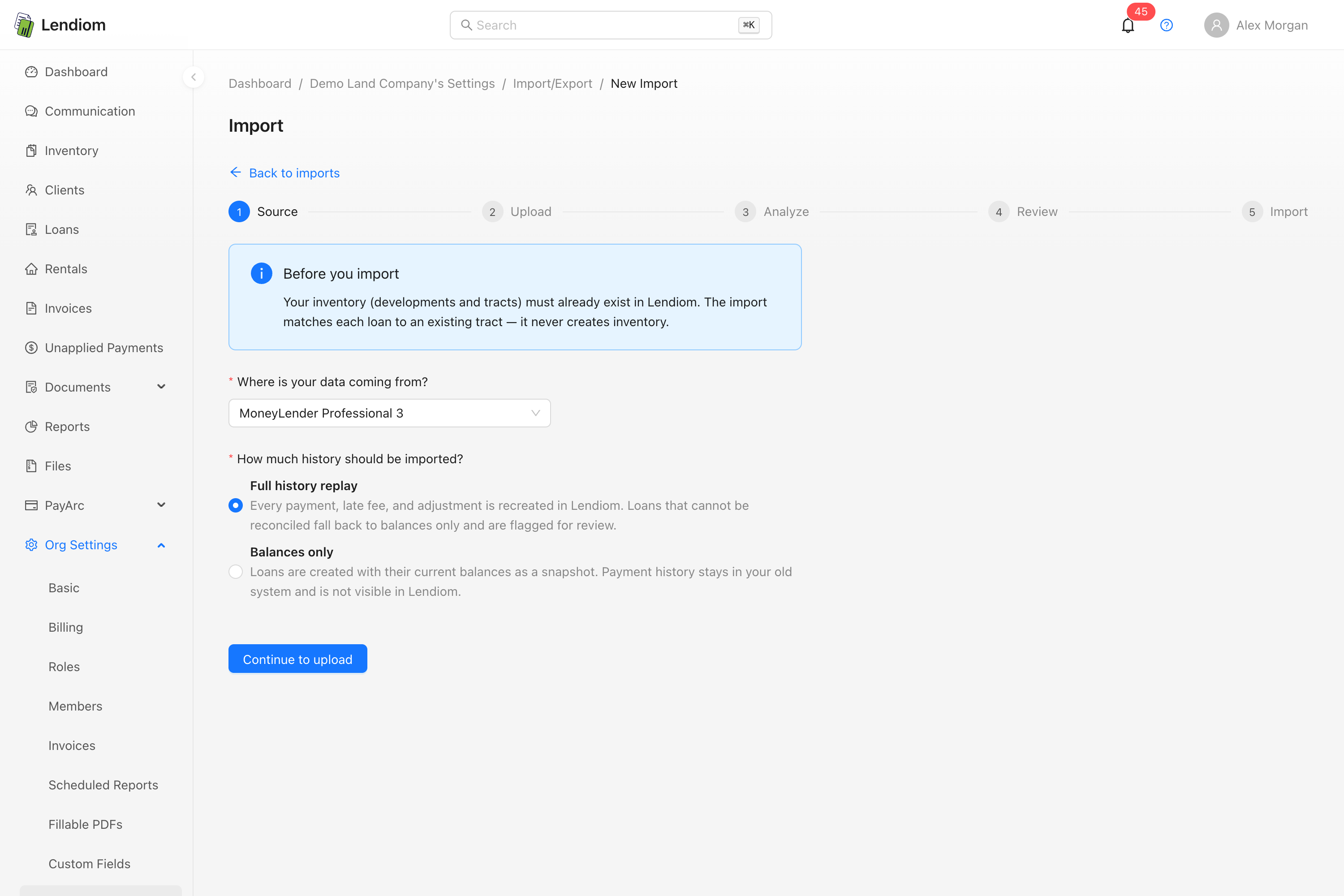Open Basic org settings
This screenshot has width=1344, height=896.
(x=64, y=588)
